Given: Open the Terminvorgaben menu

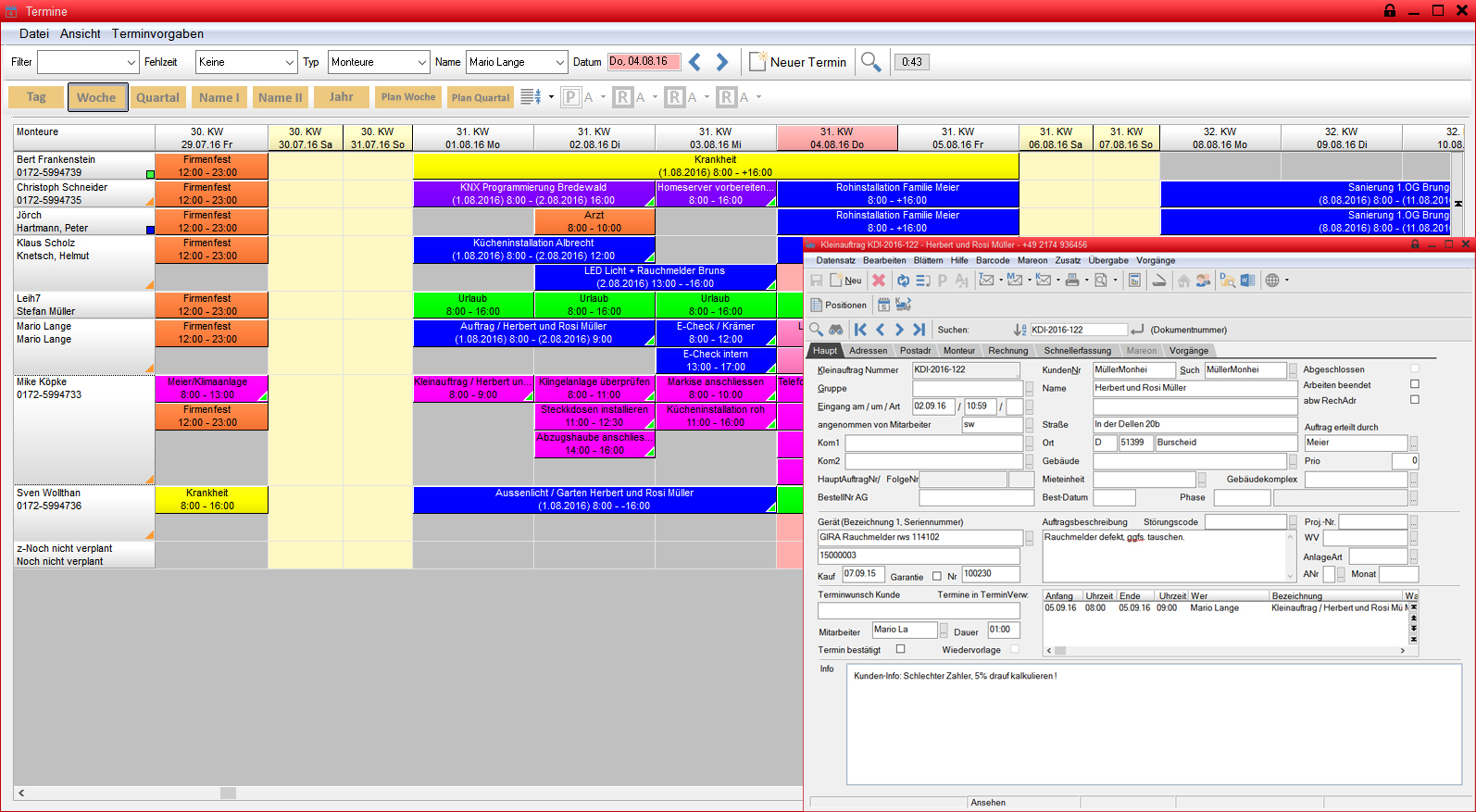Looking at the screenshot, I should [x=157, y=33].
